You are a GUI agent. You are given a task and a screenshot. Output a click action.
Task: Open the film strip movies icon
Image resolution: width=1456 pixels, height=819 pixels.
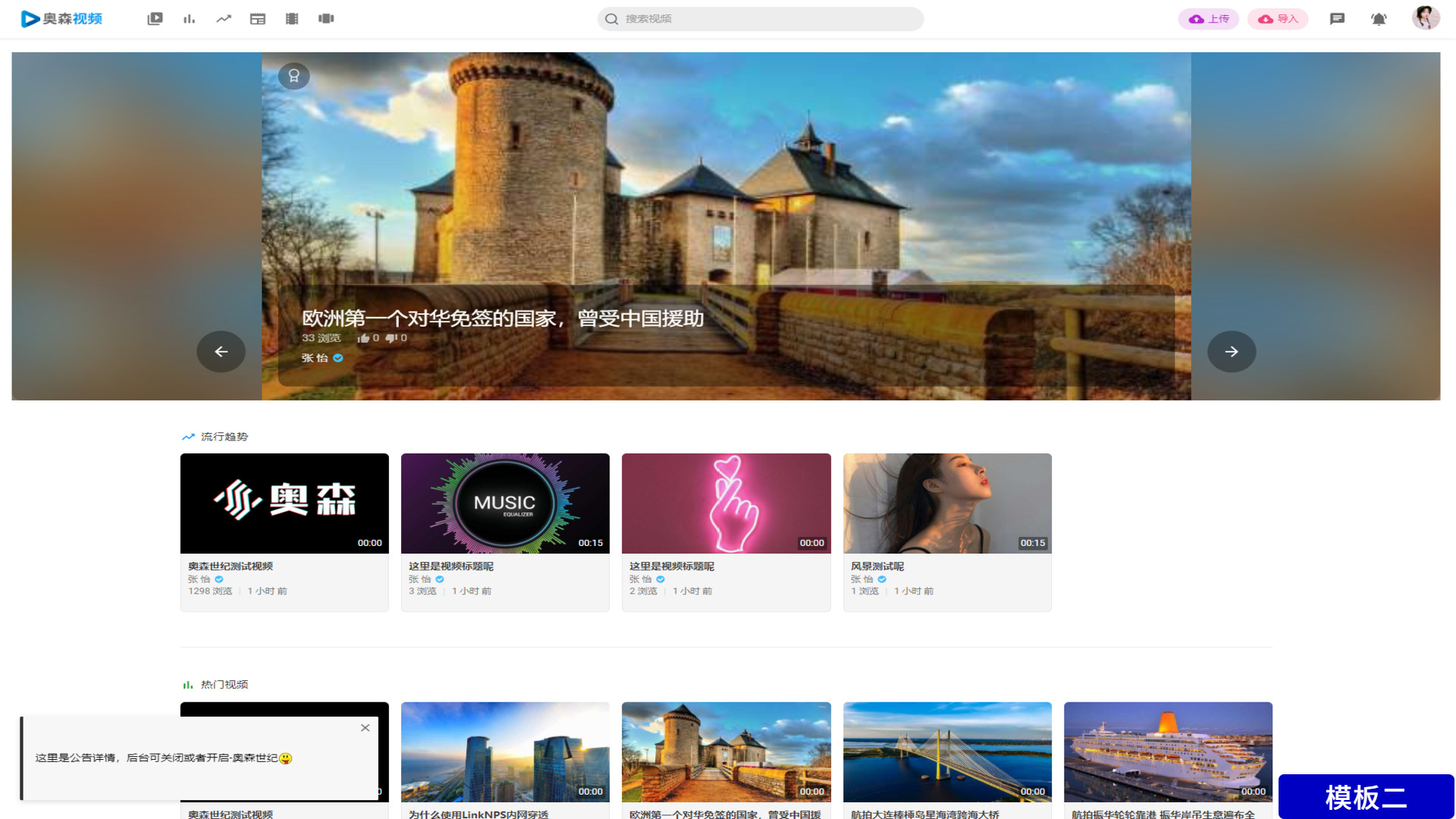point(292,19)
